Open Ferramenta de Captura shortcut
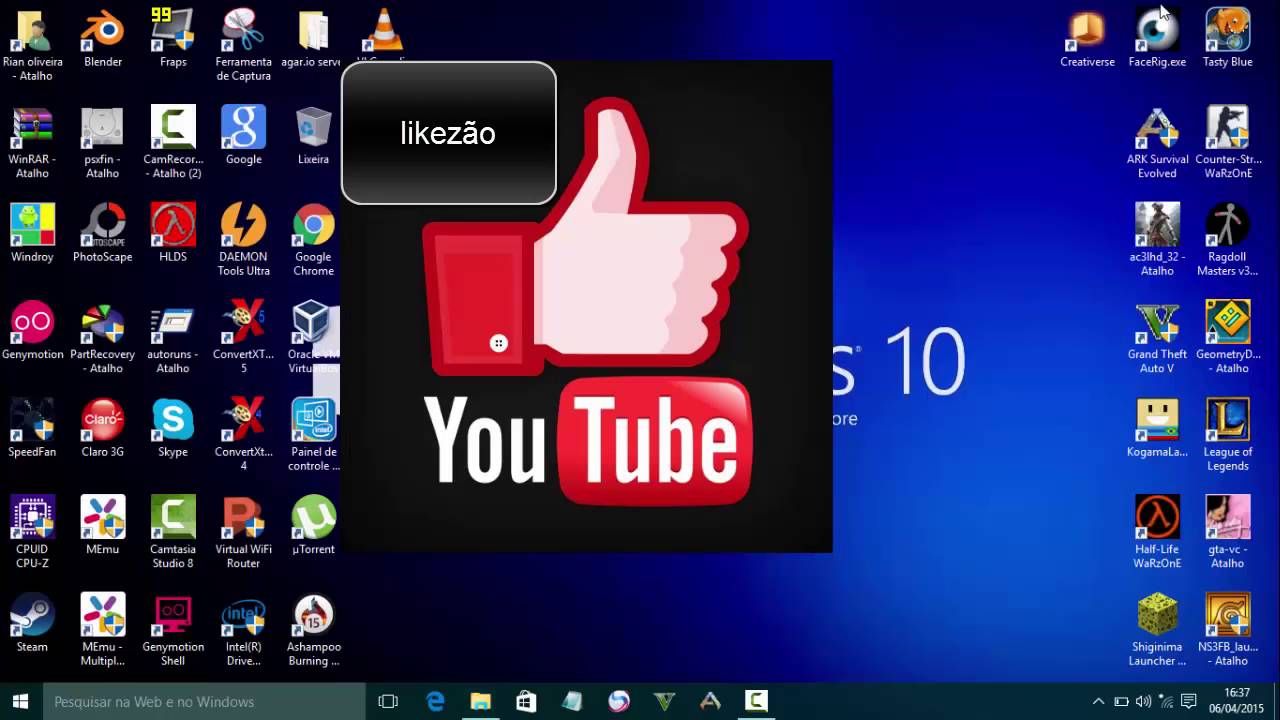The height and width of the screenshot is (720, 1280). click(243, 45)
